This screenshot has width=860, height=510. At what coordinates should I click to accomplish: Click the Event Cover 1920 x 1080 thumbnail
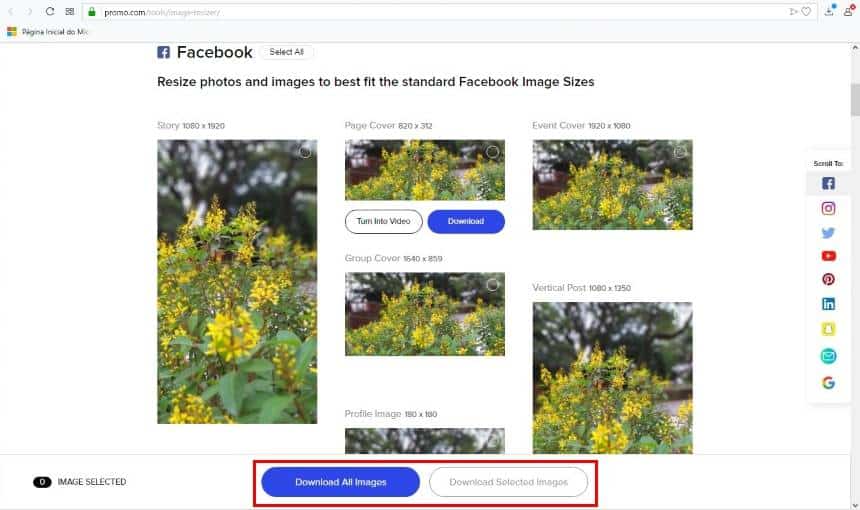click(612, 185)
